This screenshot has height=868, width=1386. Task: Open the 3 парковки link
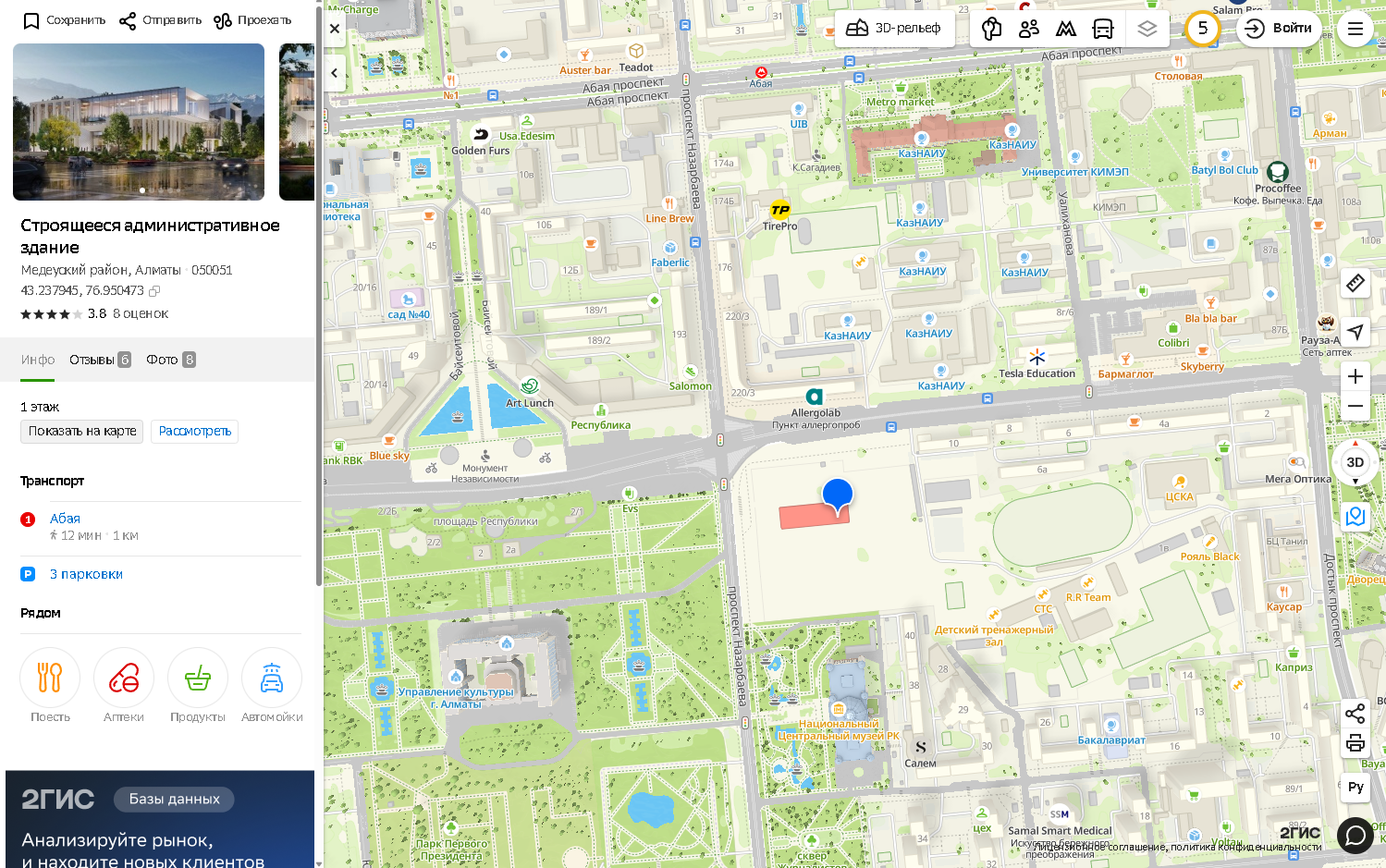click(86, 574)
